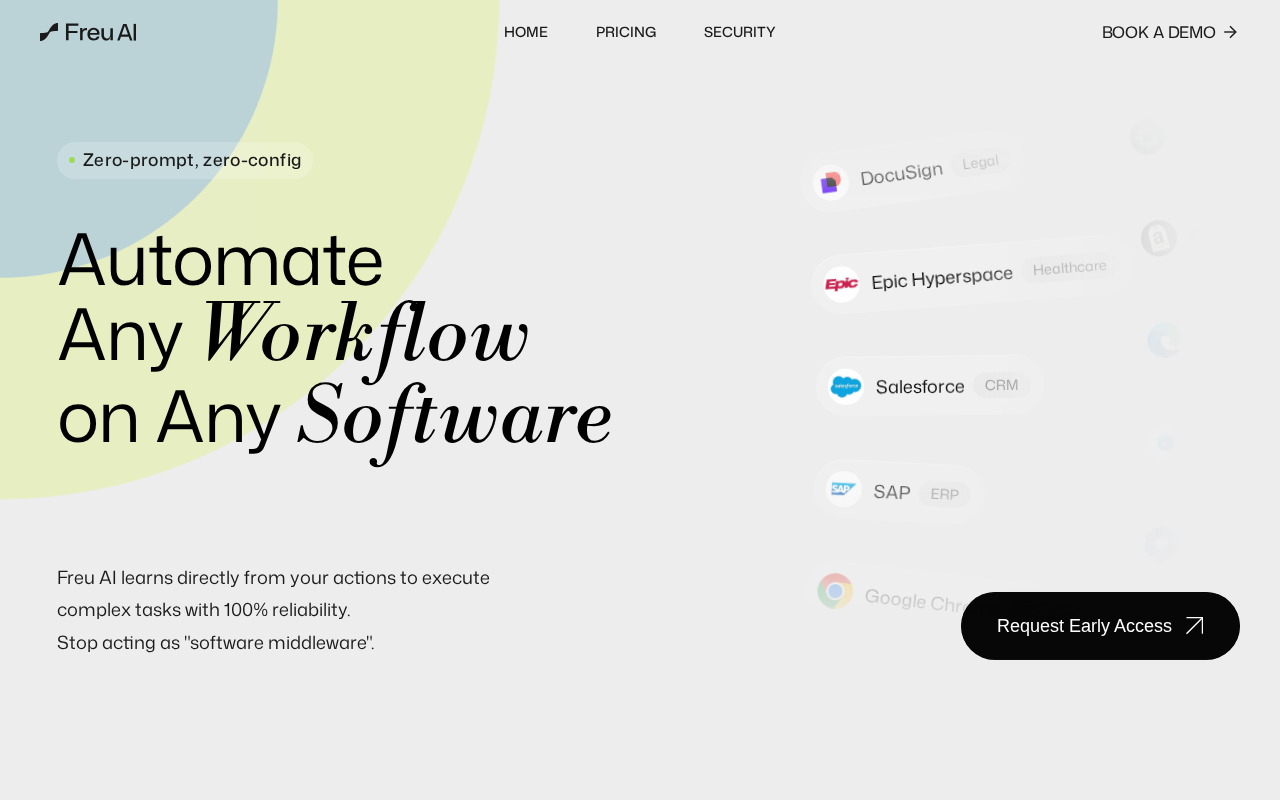
Task: Click the "Zero-prompt, zero-config" badge
Action: click(185, 160)
